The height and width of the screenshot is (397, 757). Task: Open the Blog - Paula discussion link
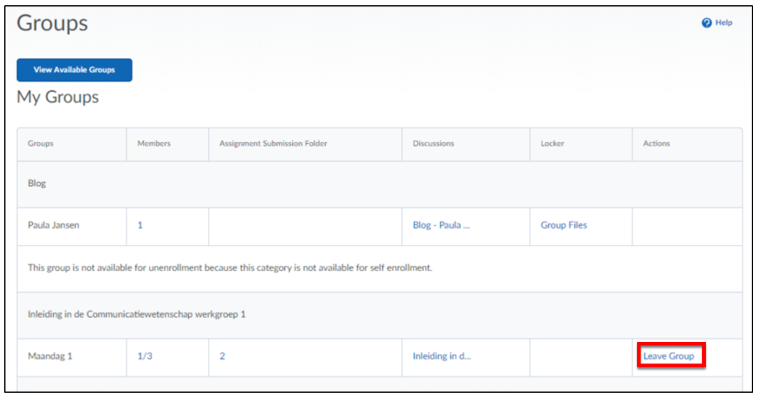[441, 225]
